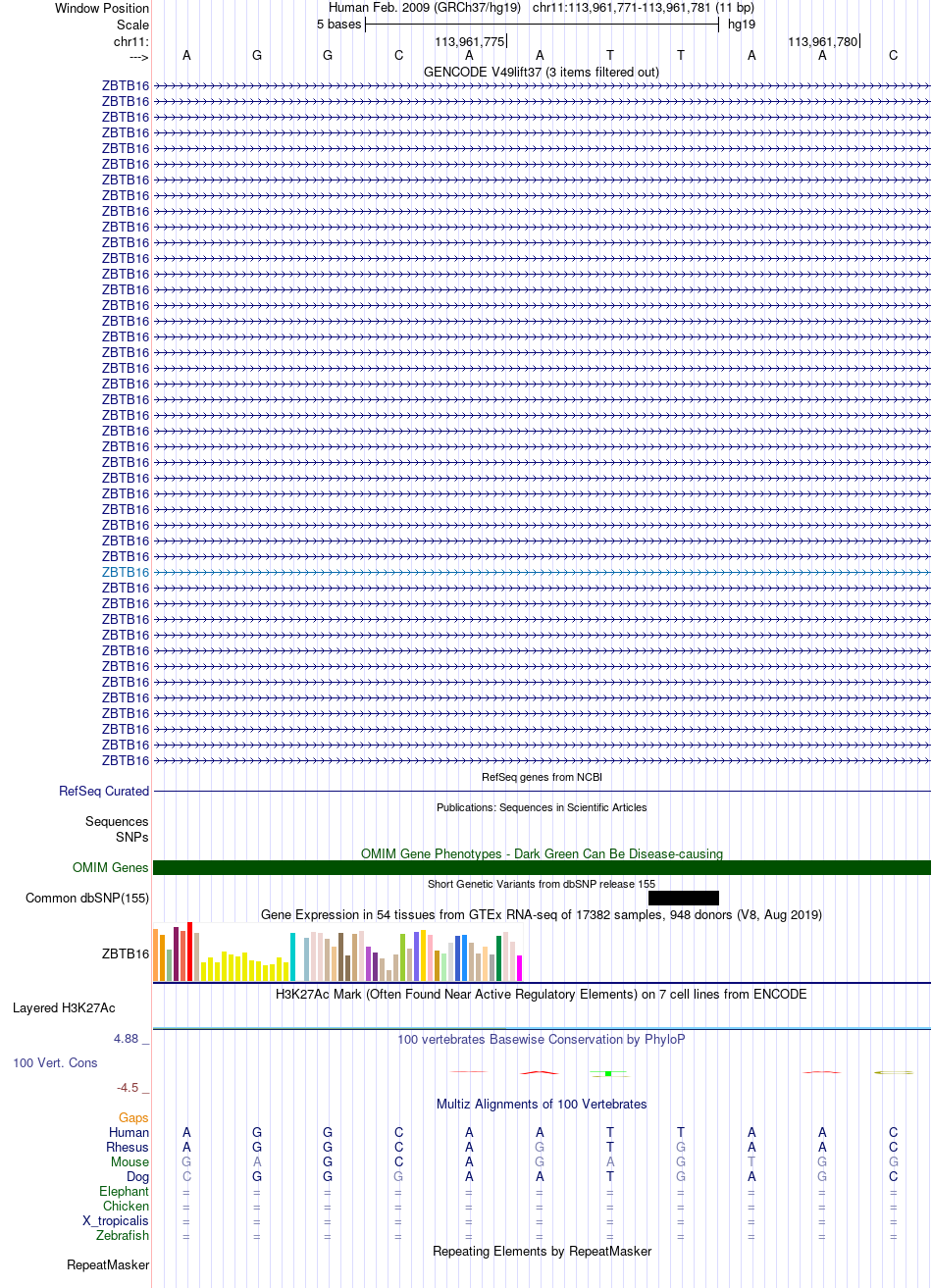Click the ---> sequence direction label

tap(137, 56)
